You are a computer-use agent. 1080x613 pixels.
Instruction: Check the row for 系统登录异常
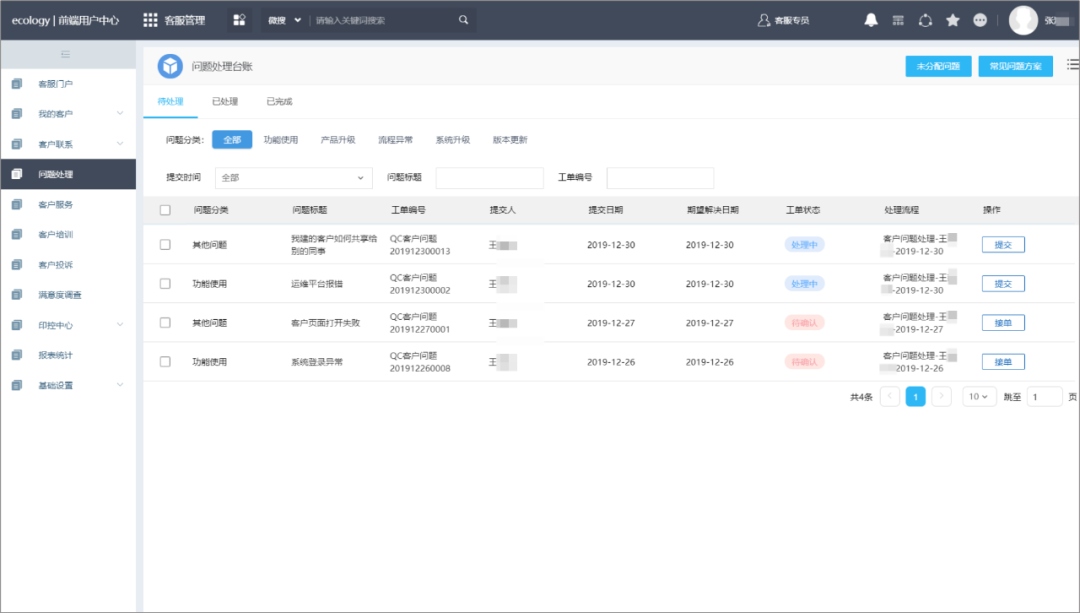[165, 362]
